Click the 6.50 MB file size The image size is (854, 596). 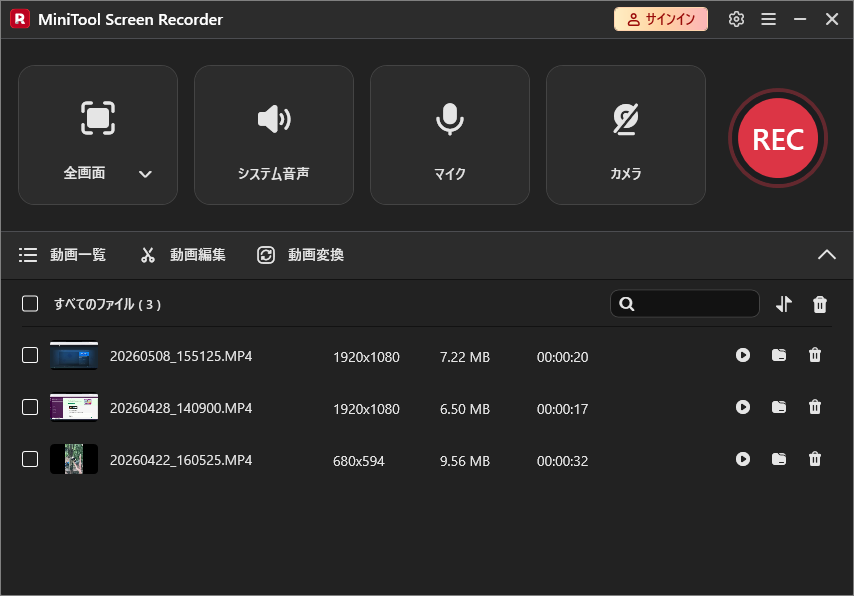pos(465,409)
